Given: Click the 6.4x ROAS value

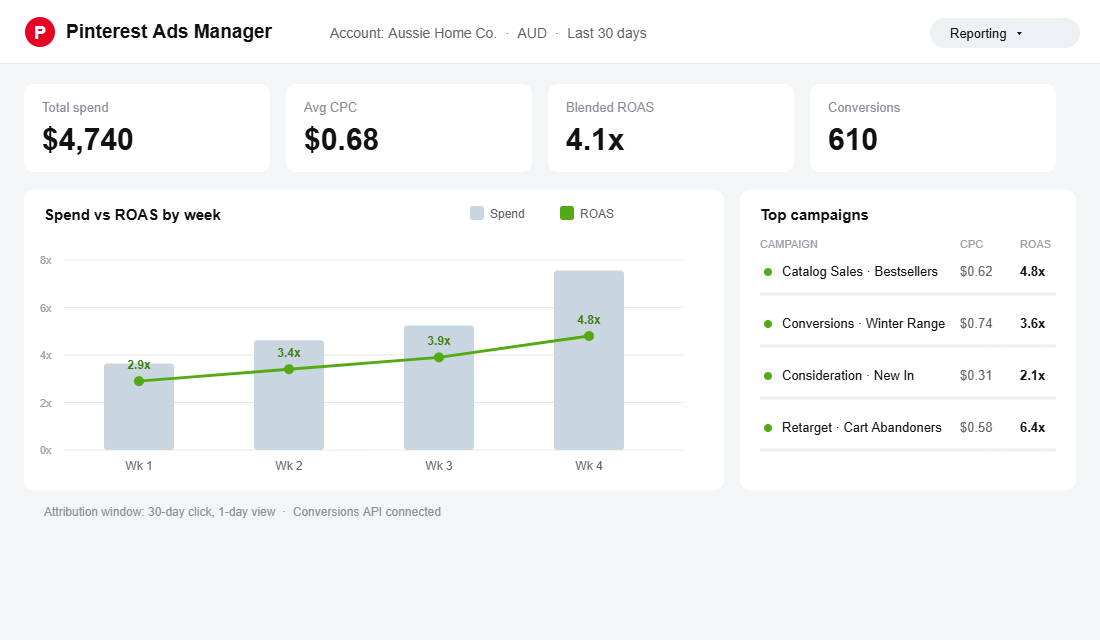Looking at the screenshot, I should pyautogui.click(x=1032, y=427).
